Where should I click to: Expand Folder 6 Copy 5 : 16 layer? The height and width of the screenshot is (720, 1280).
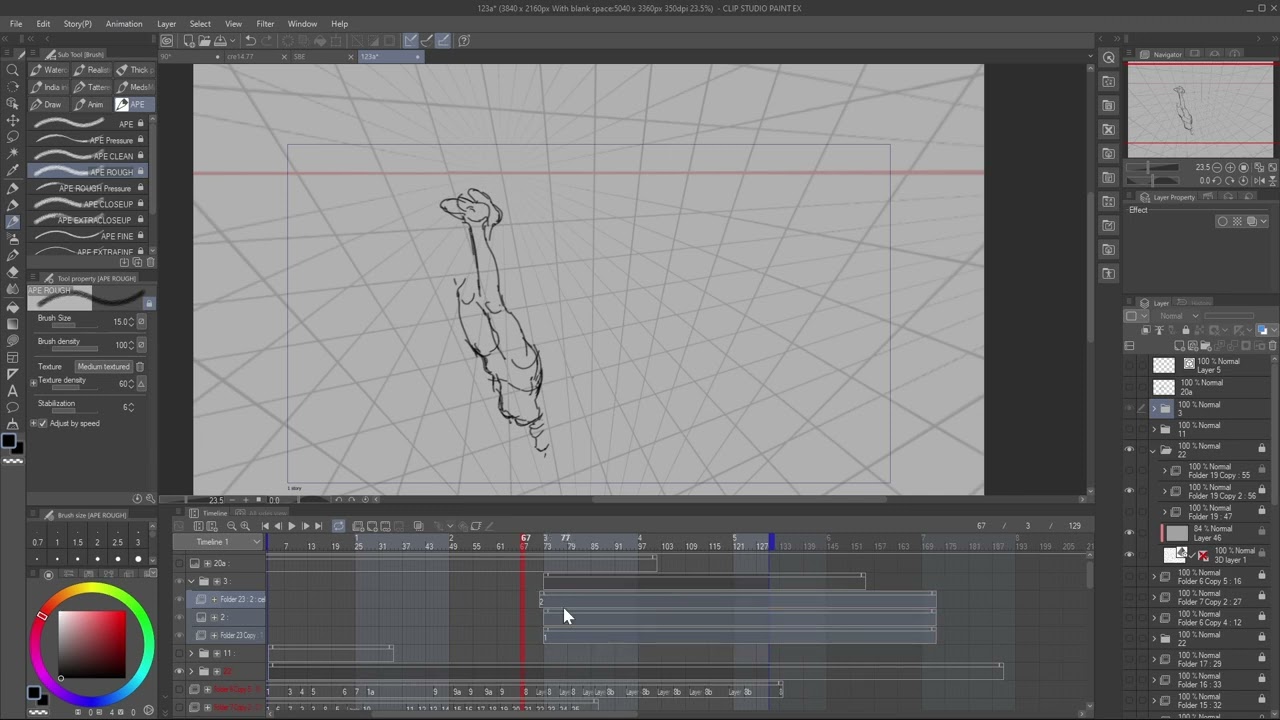(x=1153, y=576)
